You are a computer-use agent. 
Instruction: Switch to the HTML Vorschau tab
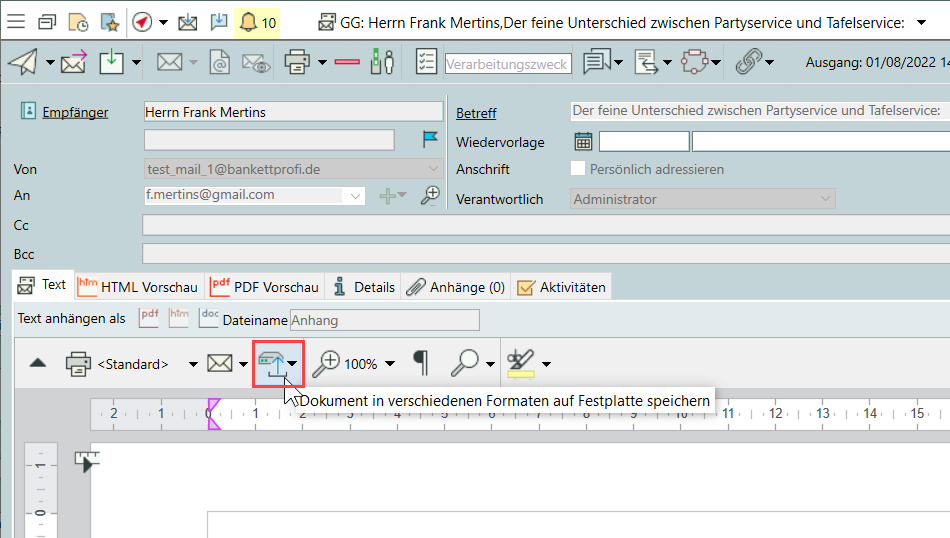(140, 287)
